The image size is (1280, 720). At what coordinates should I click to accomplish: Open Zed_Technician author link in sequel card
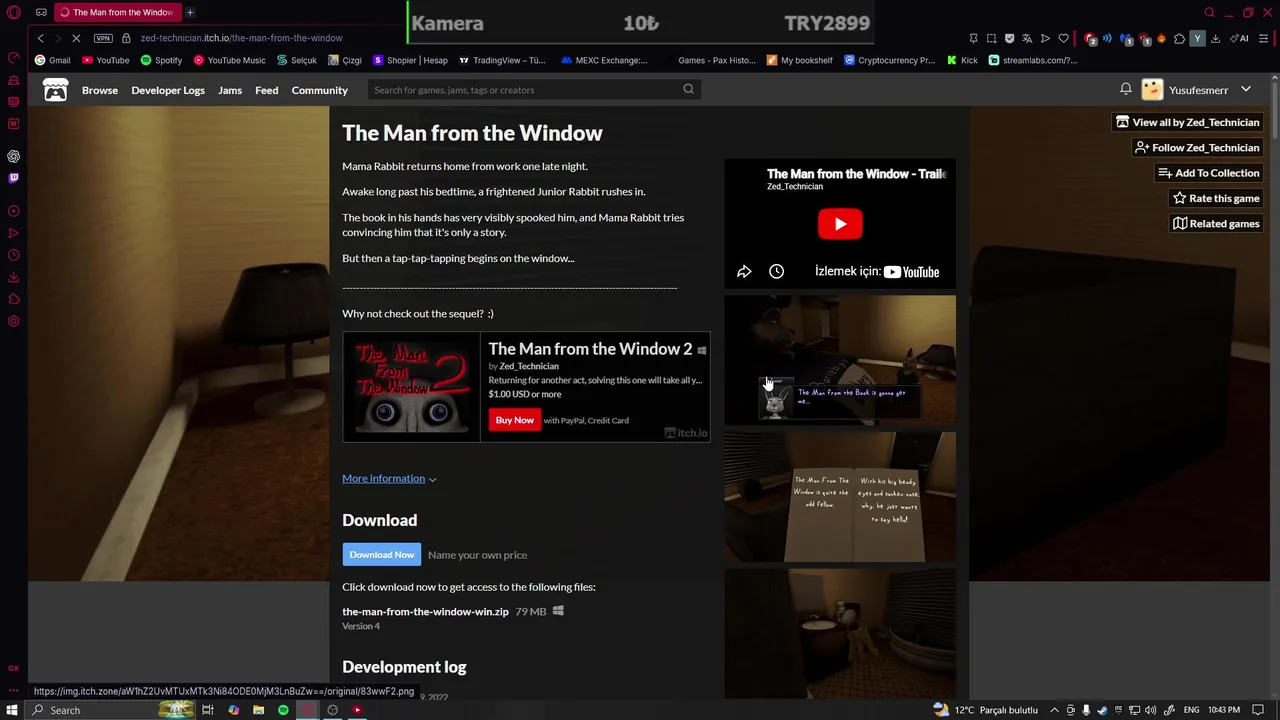click(x=529, y=366)
